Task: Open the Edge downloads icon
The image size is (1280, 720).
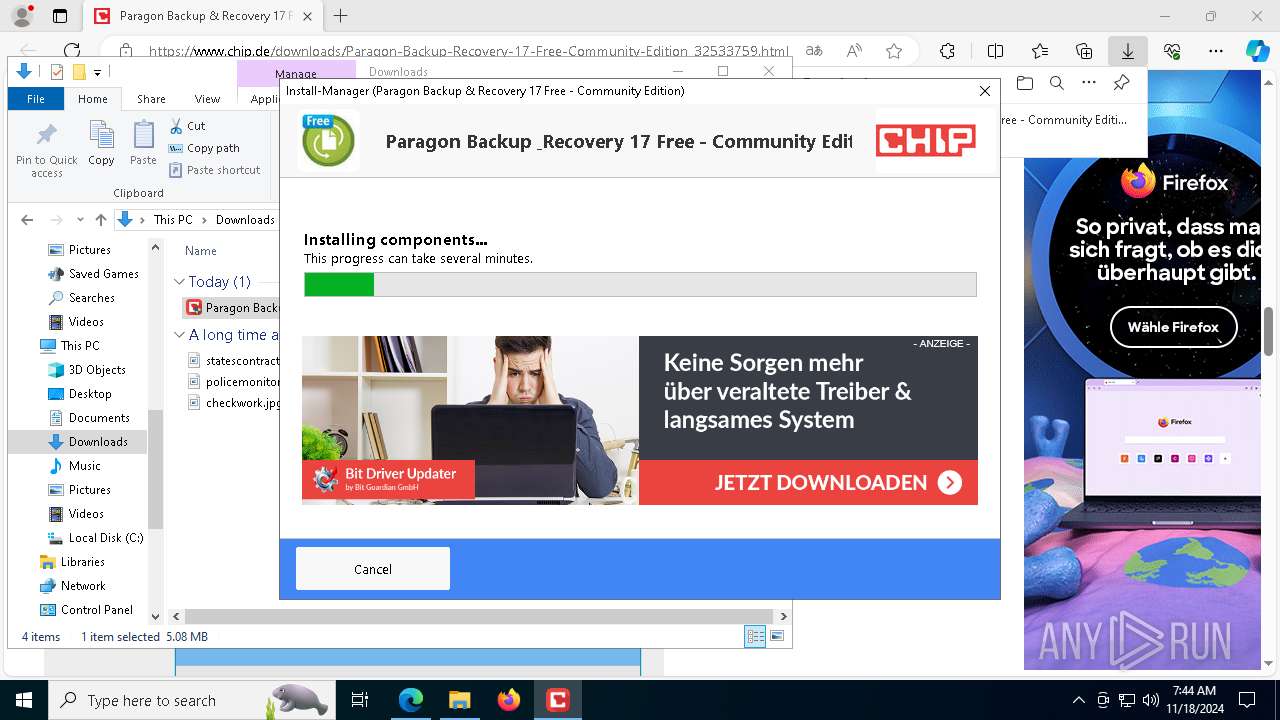Action: tap(1128, 51)
